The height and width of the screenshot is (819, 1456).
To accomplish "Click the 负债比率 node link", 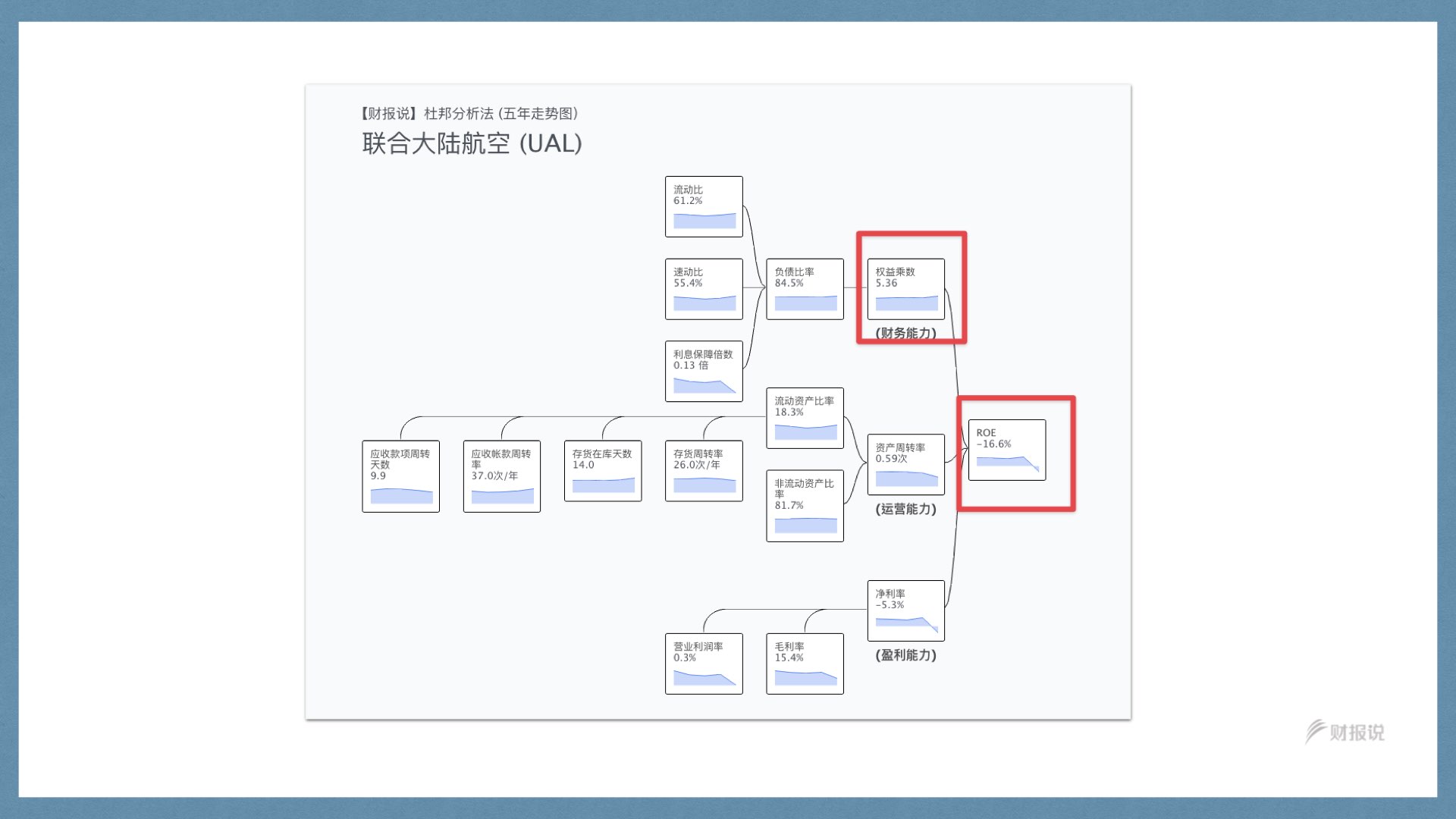I will [806, 289].
